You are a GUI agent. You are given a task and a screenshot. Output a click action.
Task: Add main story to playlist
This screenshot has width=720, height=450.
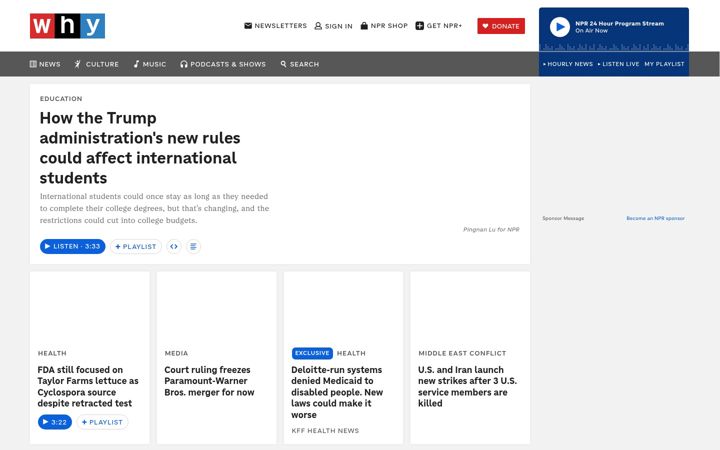[x=135, y=247]
